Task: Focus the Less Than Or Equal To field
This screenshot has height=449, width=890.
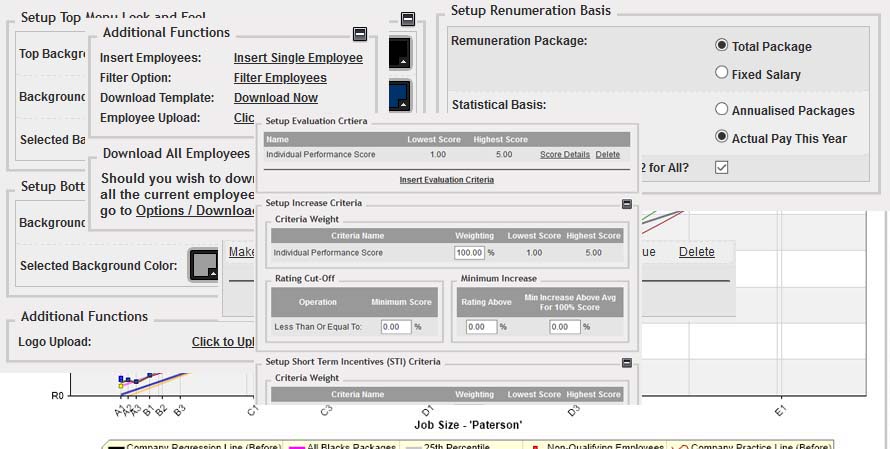Action: point(395,327)
